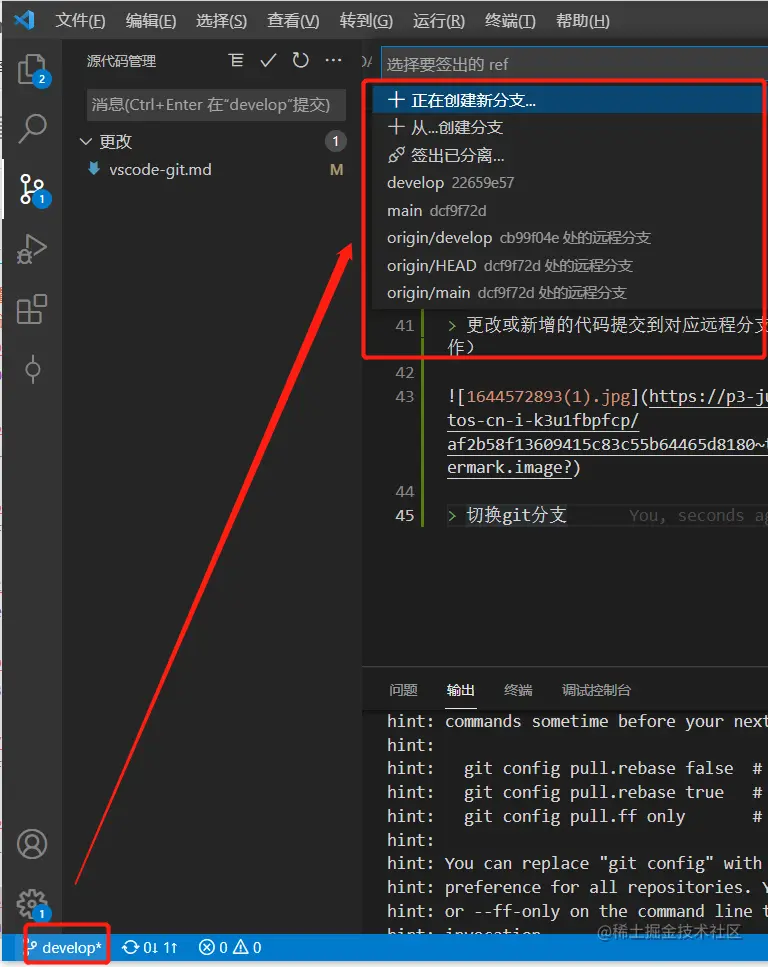
Task: Open the Search view icon
Action: pyautogui.click(x=32, y=128)
